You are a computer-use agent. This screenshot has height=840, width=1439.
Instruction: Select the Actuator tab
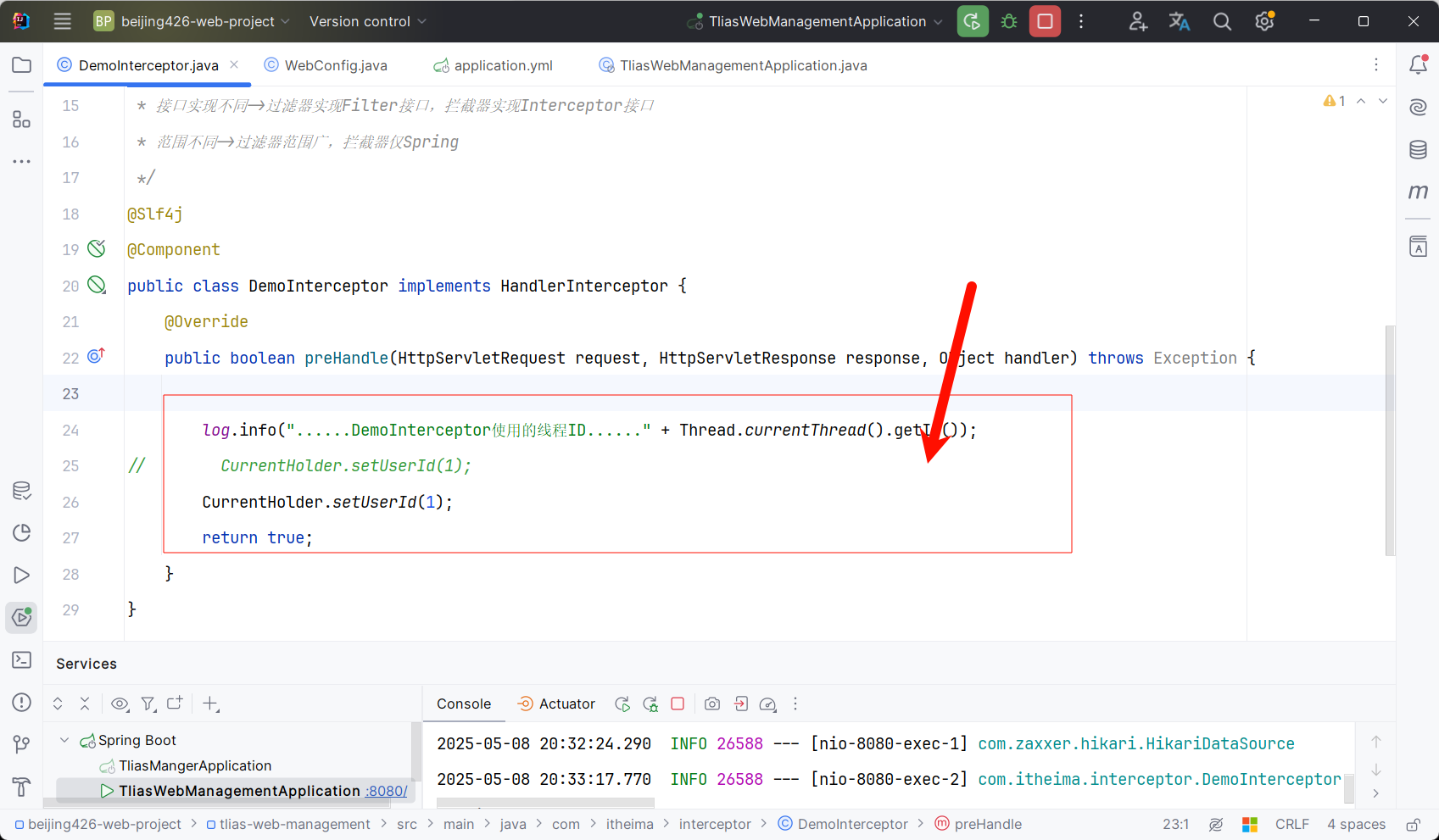pyautogui.click(x=556, y=704)
